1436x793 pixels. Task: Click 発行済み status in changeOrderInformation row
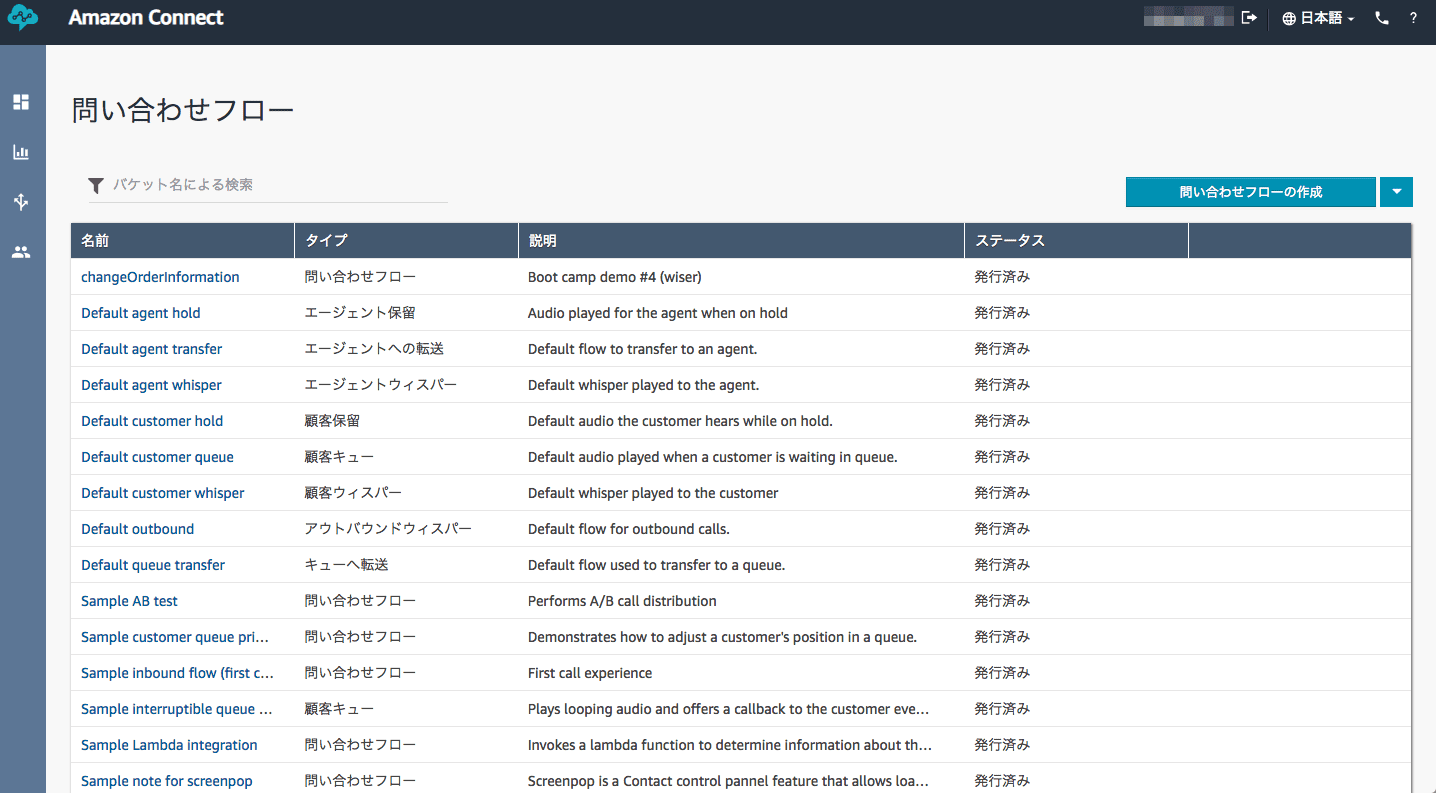(x=1002, y=277)
